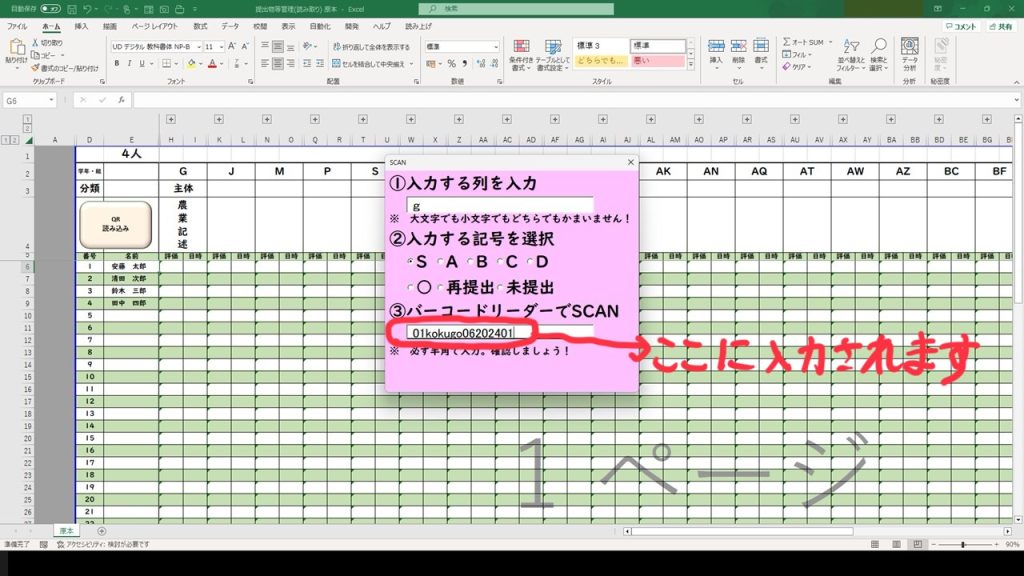This screenshot has width=1024, height=576.
Task: Click the paste clipboard icon
Action: pos(15,50)
